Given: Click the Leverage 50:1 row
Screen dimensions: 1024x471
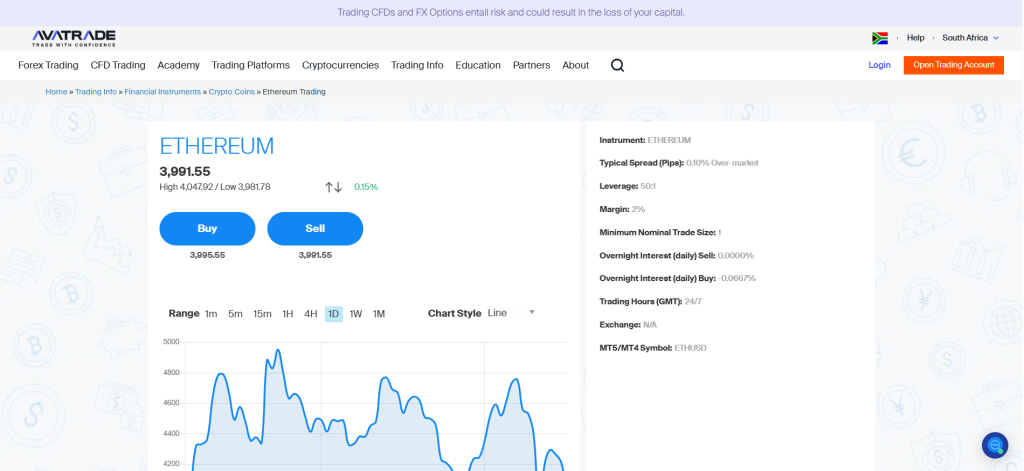Looking at the screenshot, I should tap(628, 186).
